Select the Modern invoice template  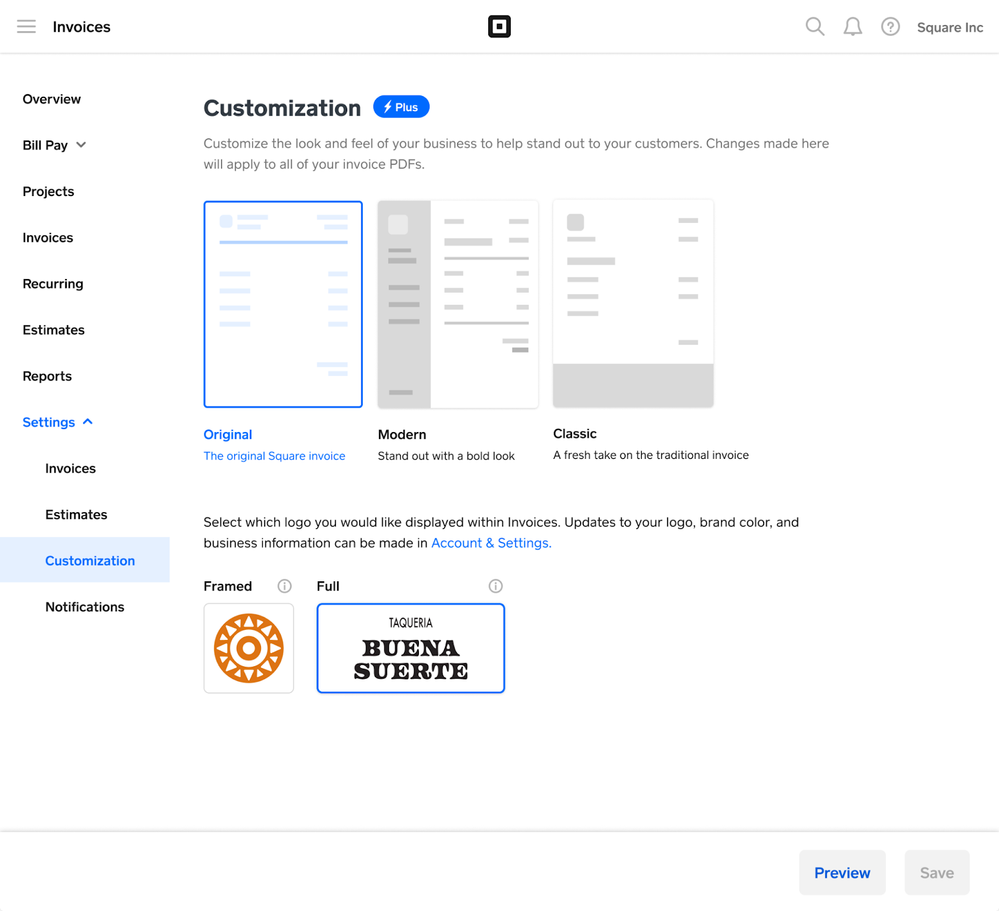458,304
